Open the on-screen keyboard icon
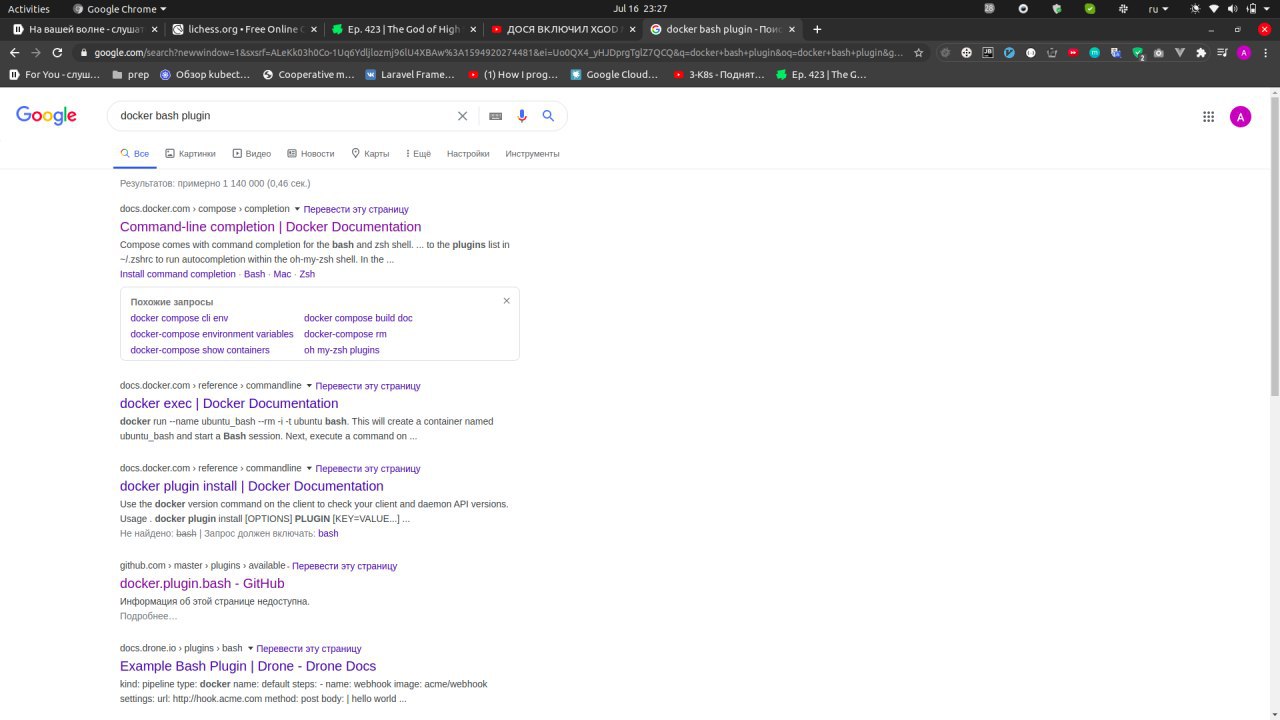 coord(495,116)
